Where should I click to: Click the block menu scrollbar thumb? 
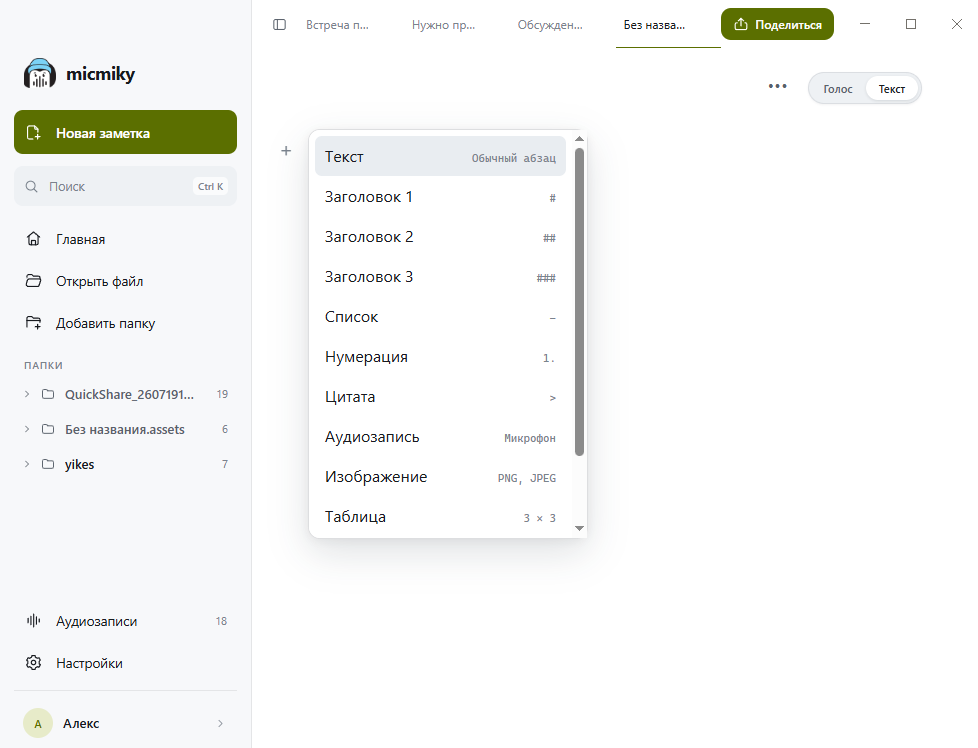coord(579,301)
